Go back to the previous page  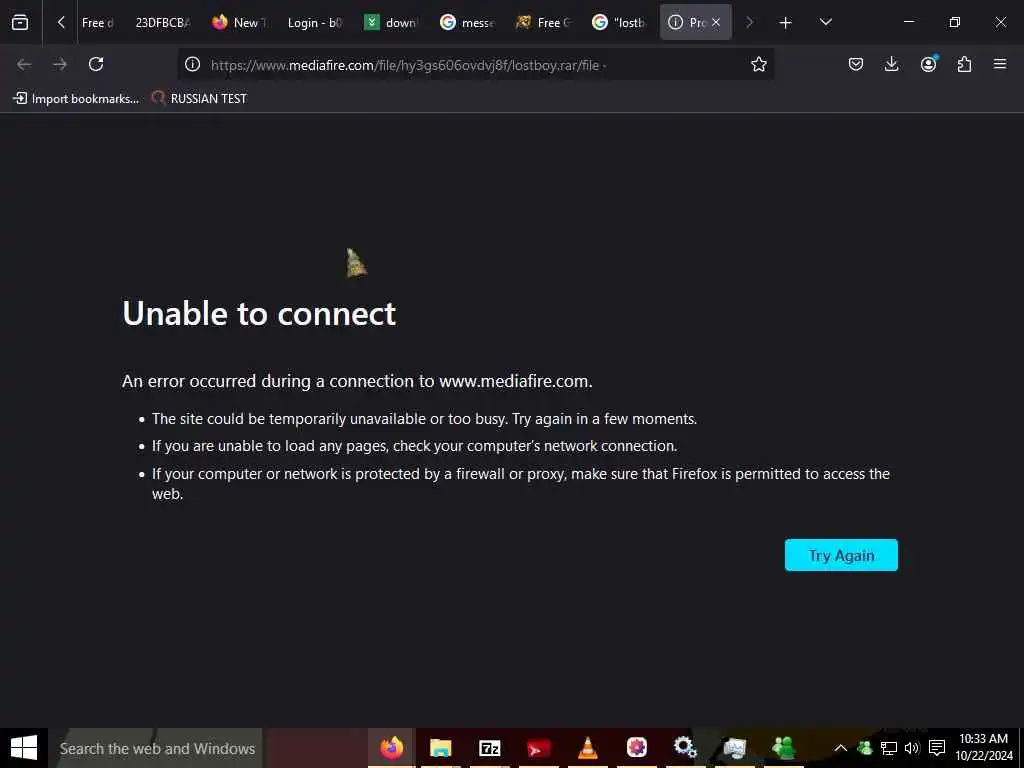(24, 64)
